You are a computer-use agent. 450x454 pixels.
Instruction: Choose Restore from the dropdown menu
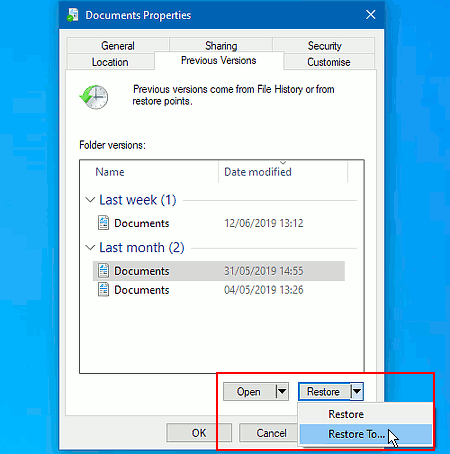coord(366,414)
